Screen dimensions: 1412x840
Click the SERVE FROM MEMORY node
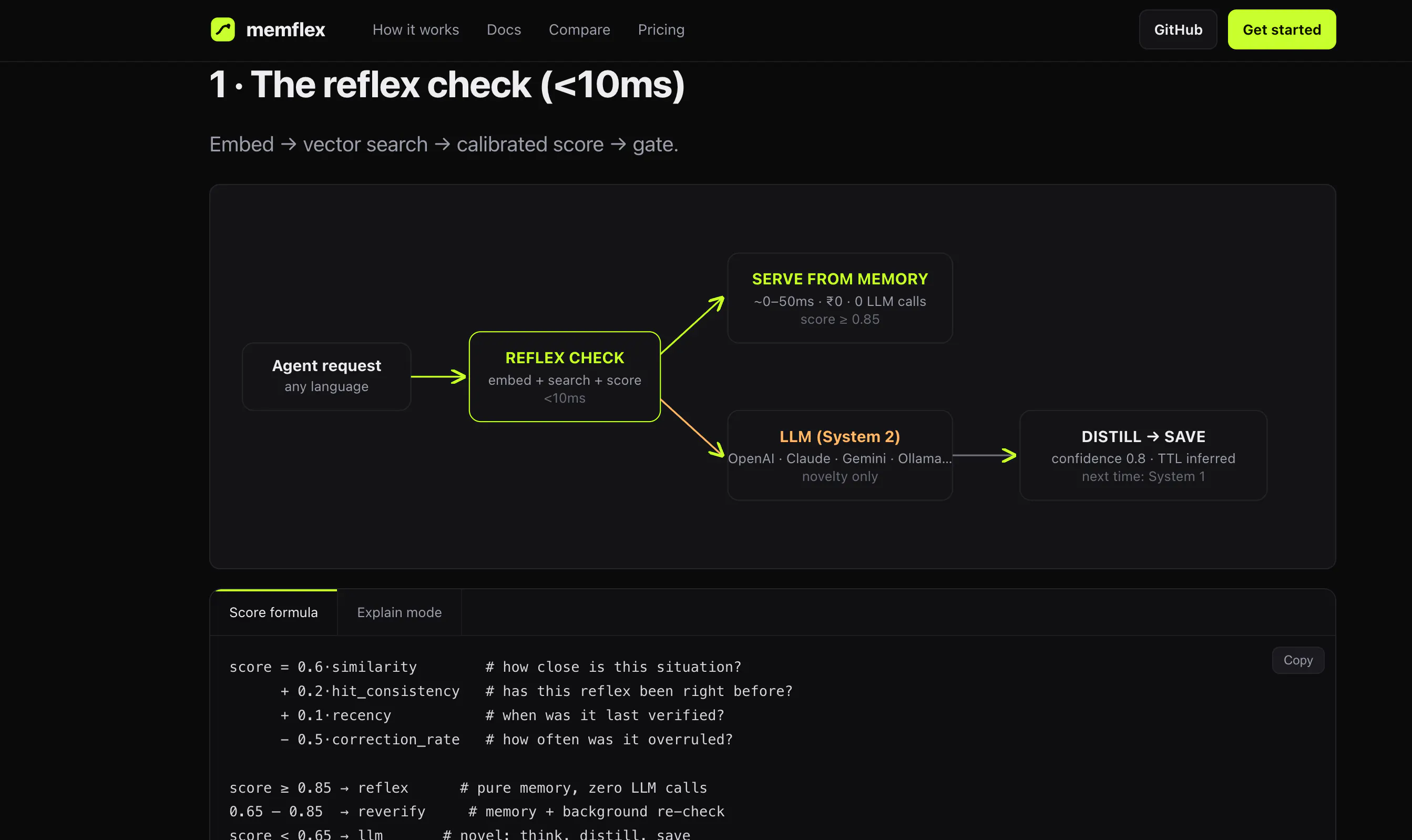[840, 298]
